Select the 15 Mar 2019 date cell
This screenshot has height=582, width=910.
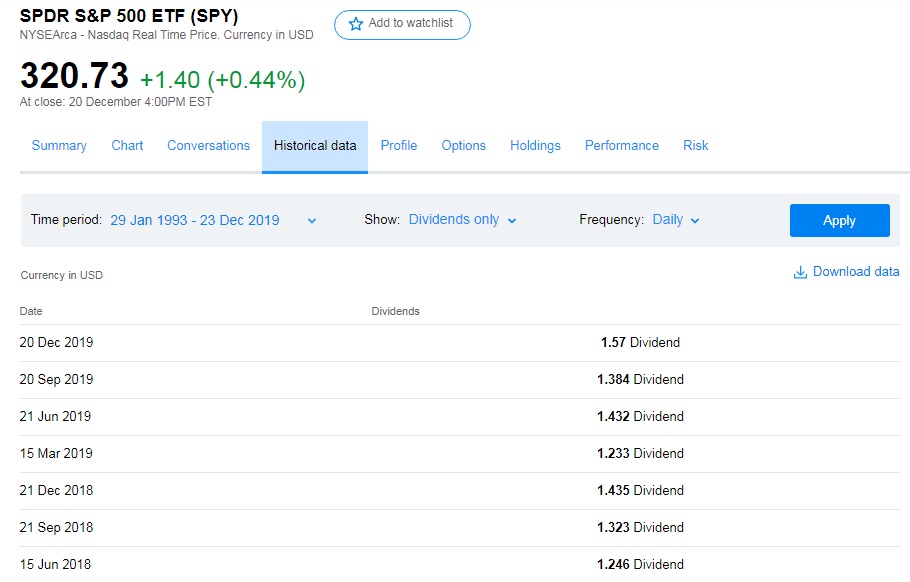(x=56, y=453)
